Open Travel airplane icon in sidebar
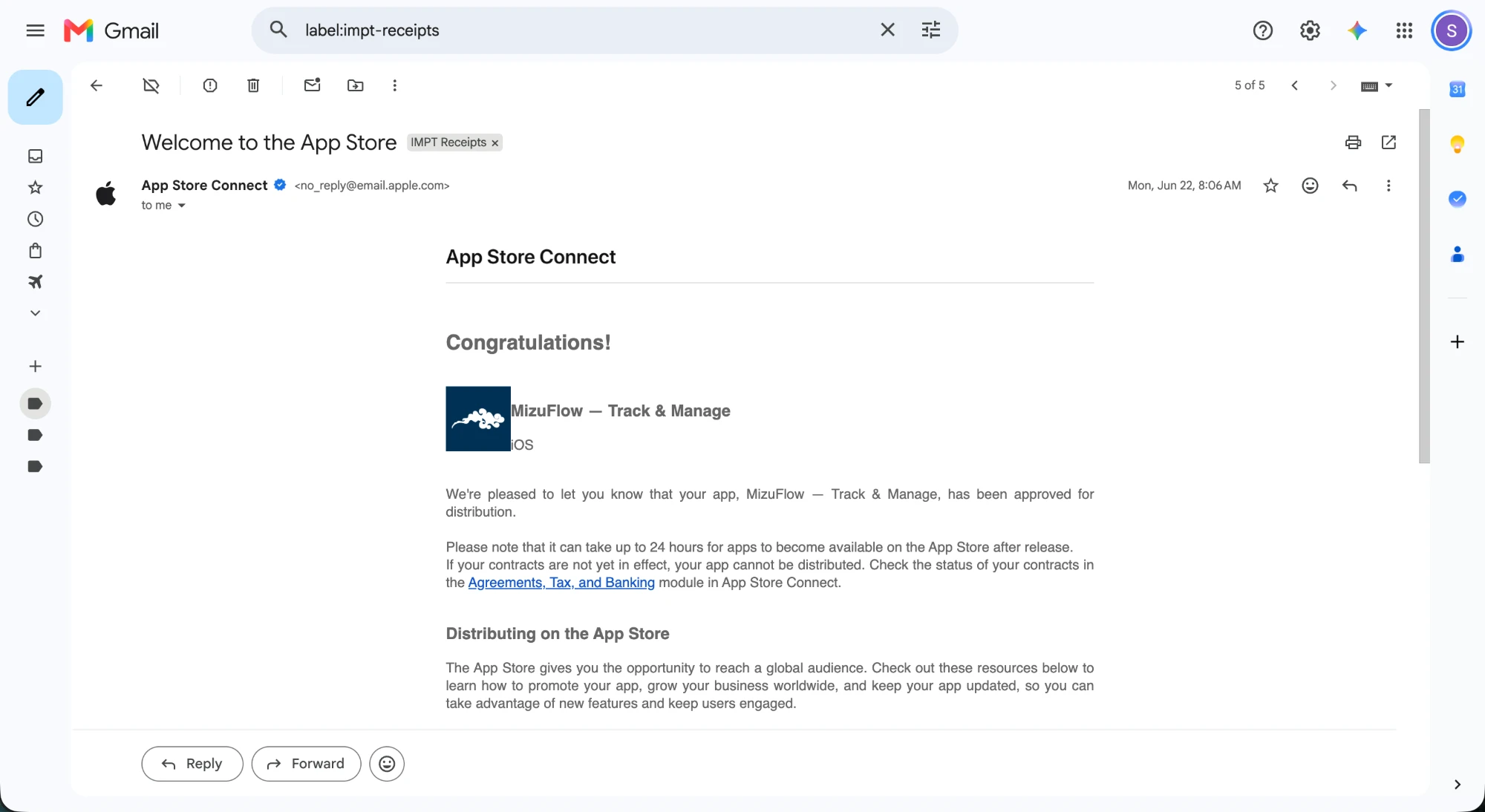The width and height of the screenshot is (1485, 812). (x=35, y=282)
